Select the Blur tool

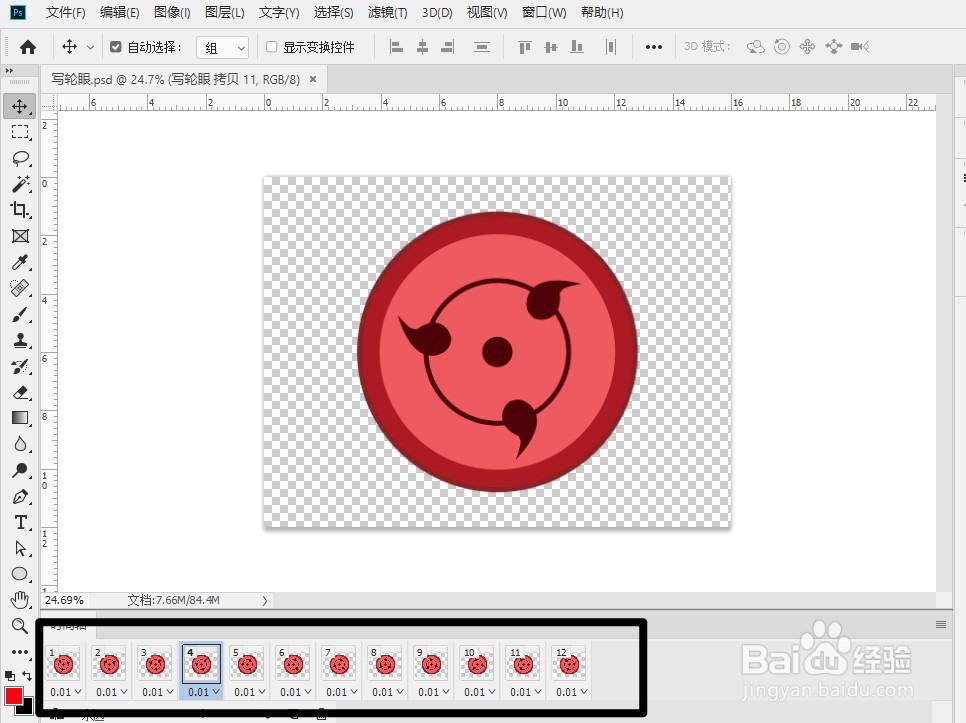tap(20, 444)
